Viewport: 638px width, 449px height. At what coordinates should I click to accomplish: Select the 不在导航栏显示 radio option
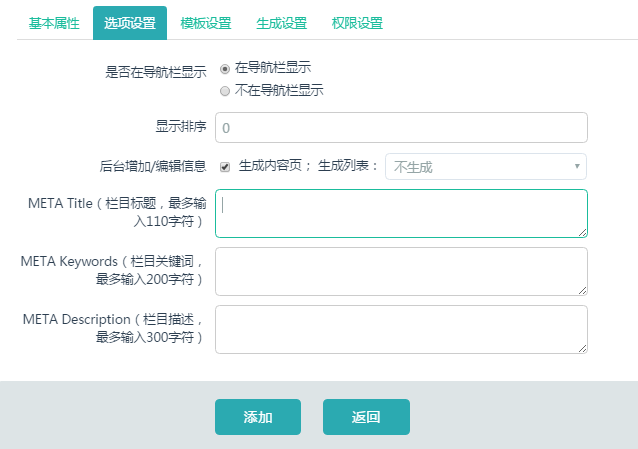click(x=225, y=91)
